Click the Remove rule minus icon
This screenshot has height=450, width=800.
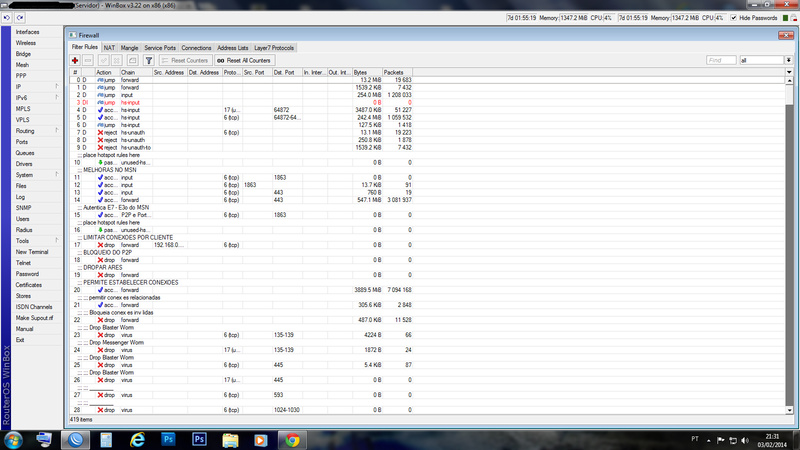click(x=88, y=60)
